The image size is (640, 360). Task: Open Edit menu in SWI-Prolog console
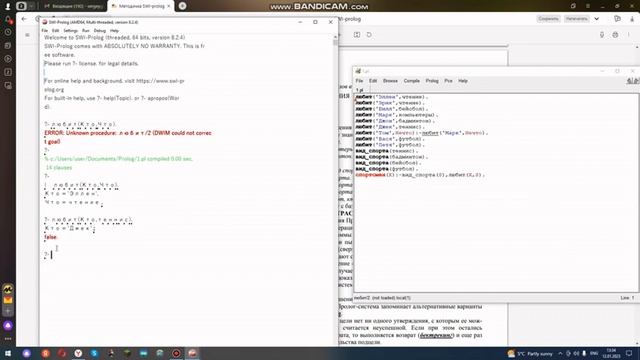pyautogui.click(x=56, y=31)
